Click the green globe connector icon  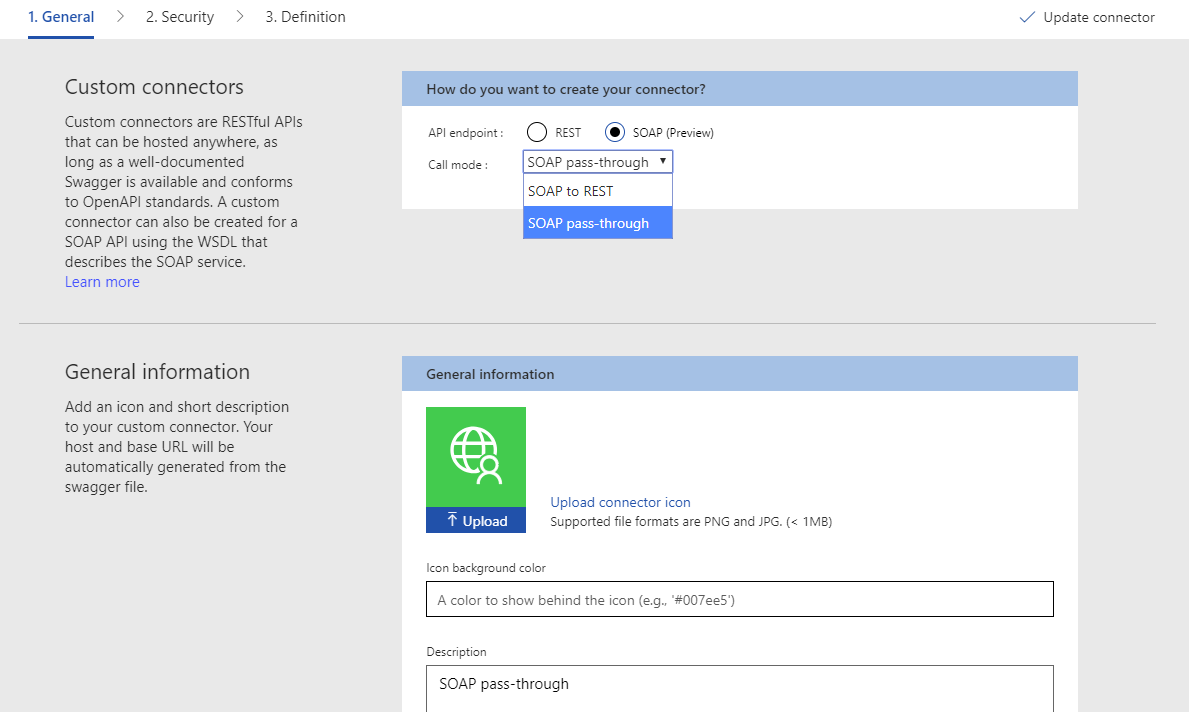pos(475,456)
